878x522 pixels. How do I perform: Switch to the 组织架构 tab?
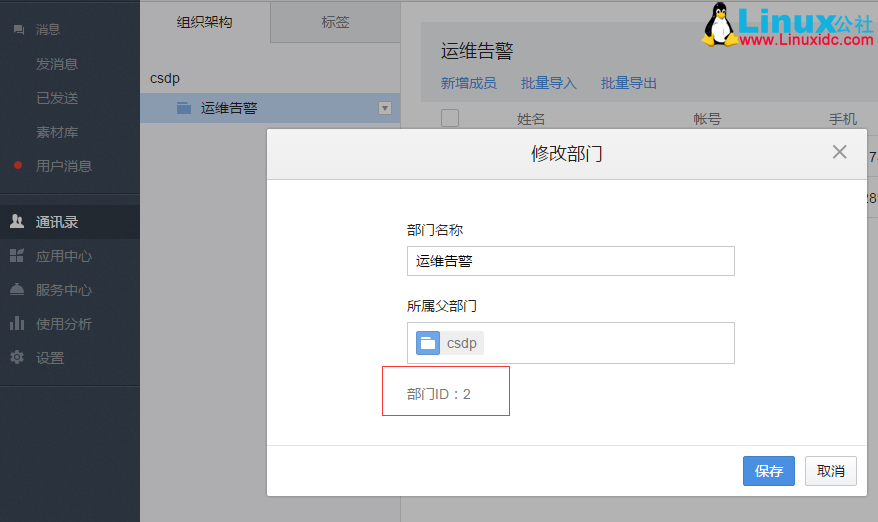point(205,22)
